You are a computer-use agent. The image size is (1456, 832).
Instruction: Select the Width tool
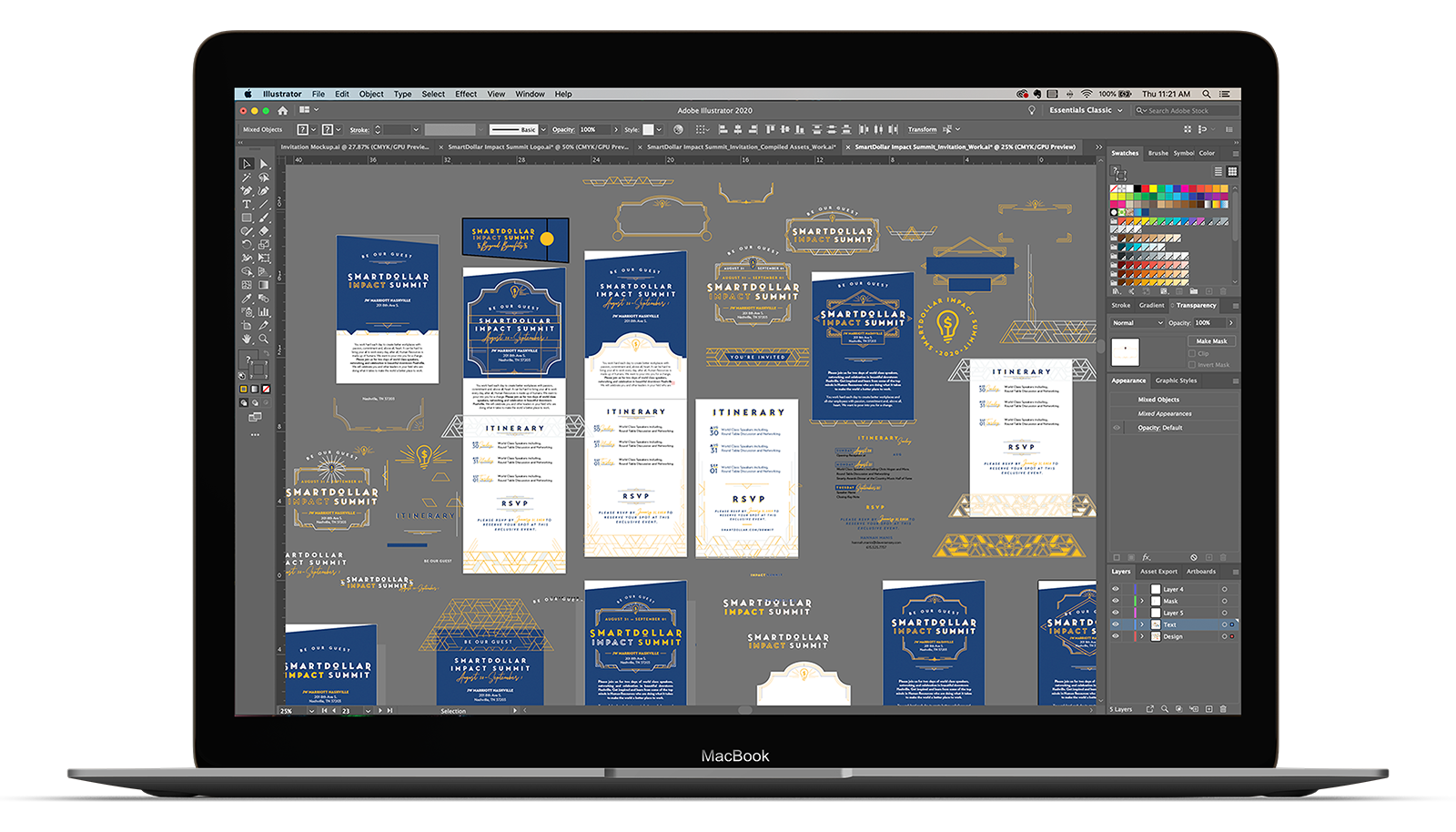tap(247, 258)
